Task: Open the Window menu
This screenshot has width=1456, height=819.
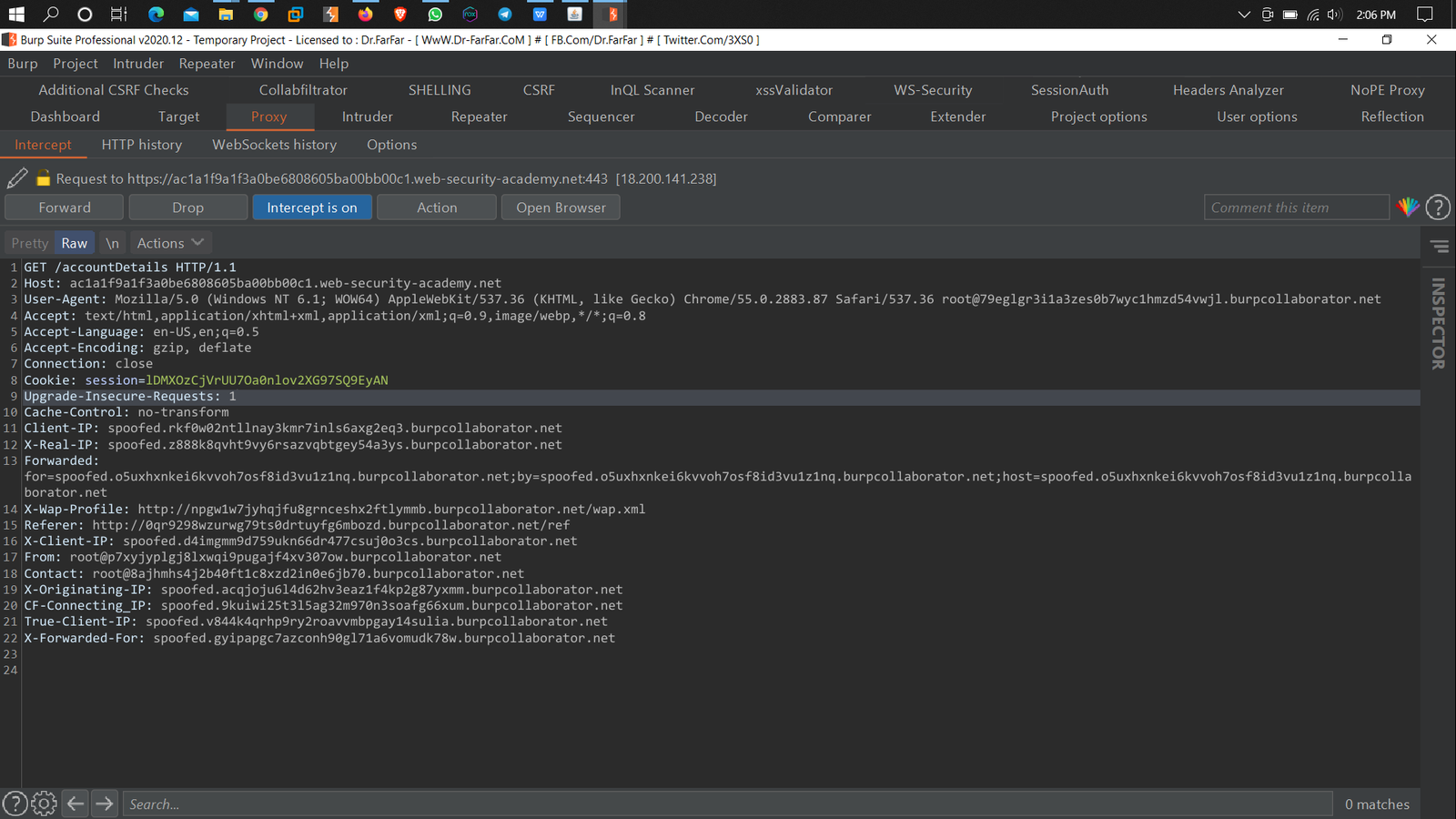Action: pos(278,64)
